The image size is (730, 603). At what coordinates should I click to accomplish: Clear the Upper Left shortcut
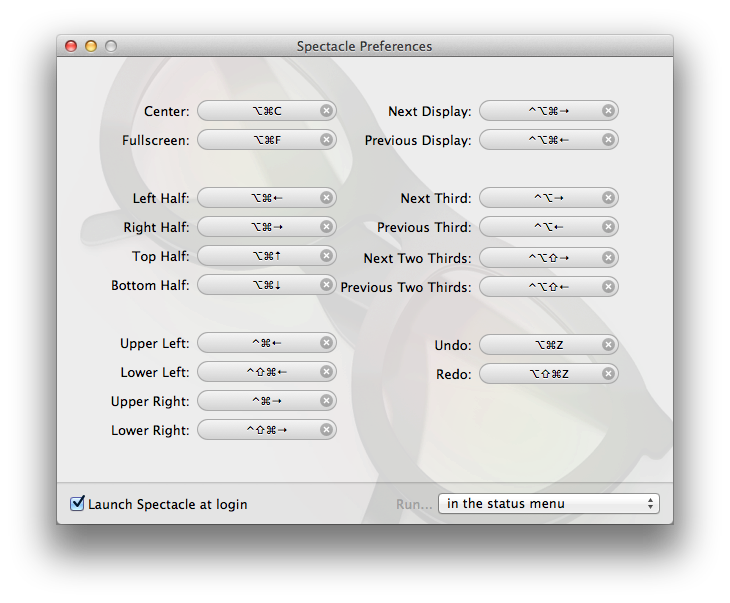[x=326, y=343]
